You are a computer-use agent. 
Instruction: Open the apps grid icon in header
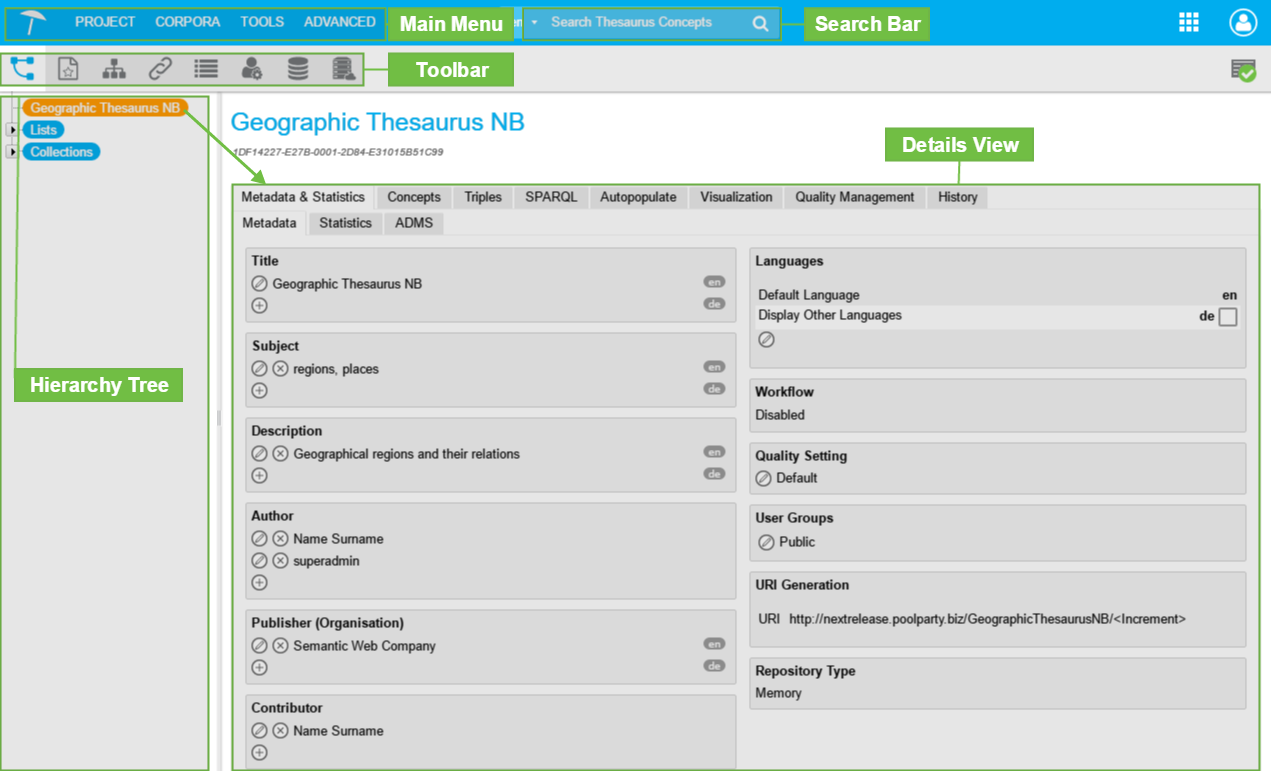point(1189,23)
